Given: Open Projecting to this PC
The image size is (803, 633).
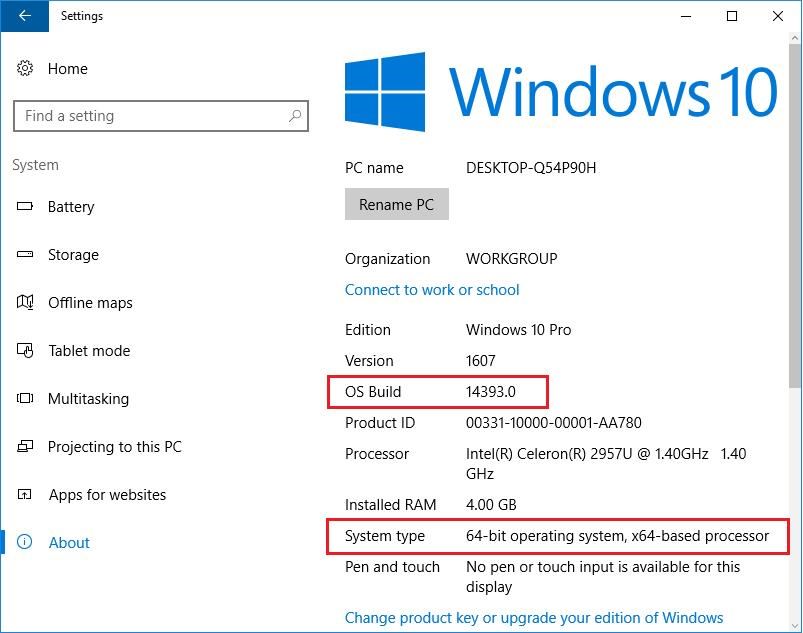Looking at the screenshot, I should 115,447.
